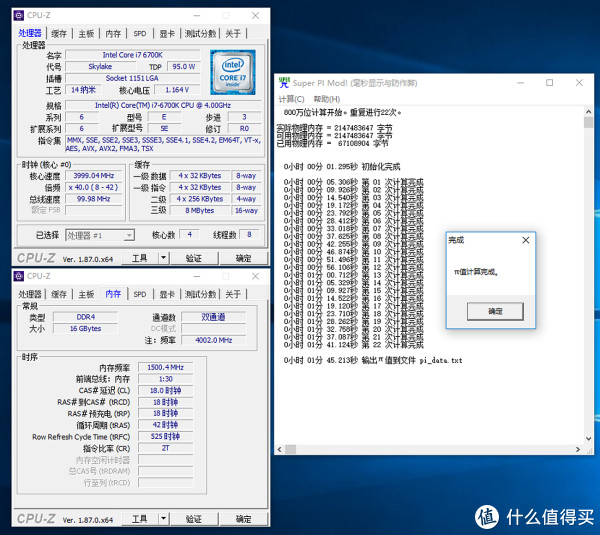Screen dimensions: 600x535
Task: Click the tRFC value 525 时钟
Action: tap(166, 436)
